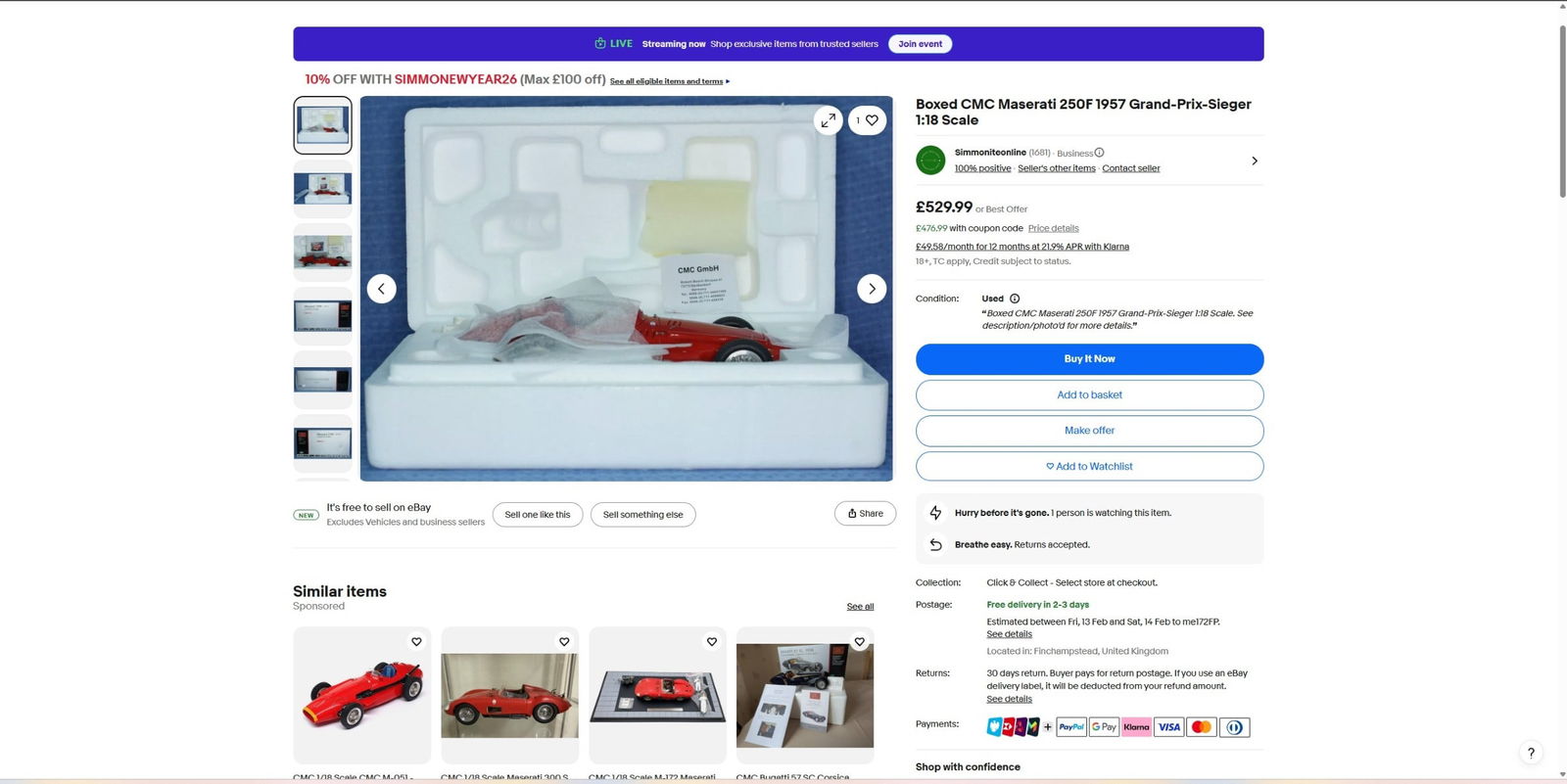The width and height of the screenshot is (1567, 784).
Task: Expand seller details chevron arrow
Action: coord(1254,161)
